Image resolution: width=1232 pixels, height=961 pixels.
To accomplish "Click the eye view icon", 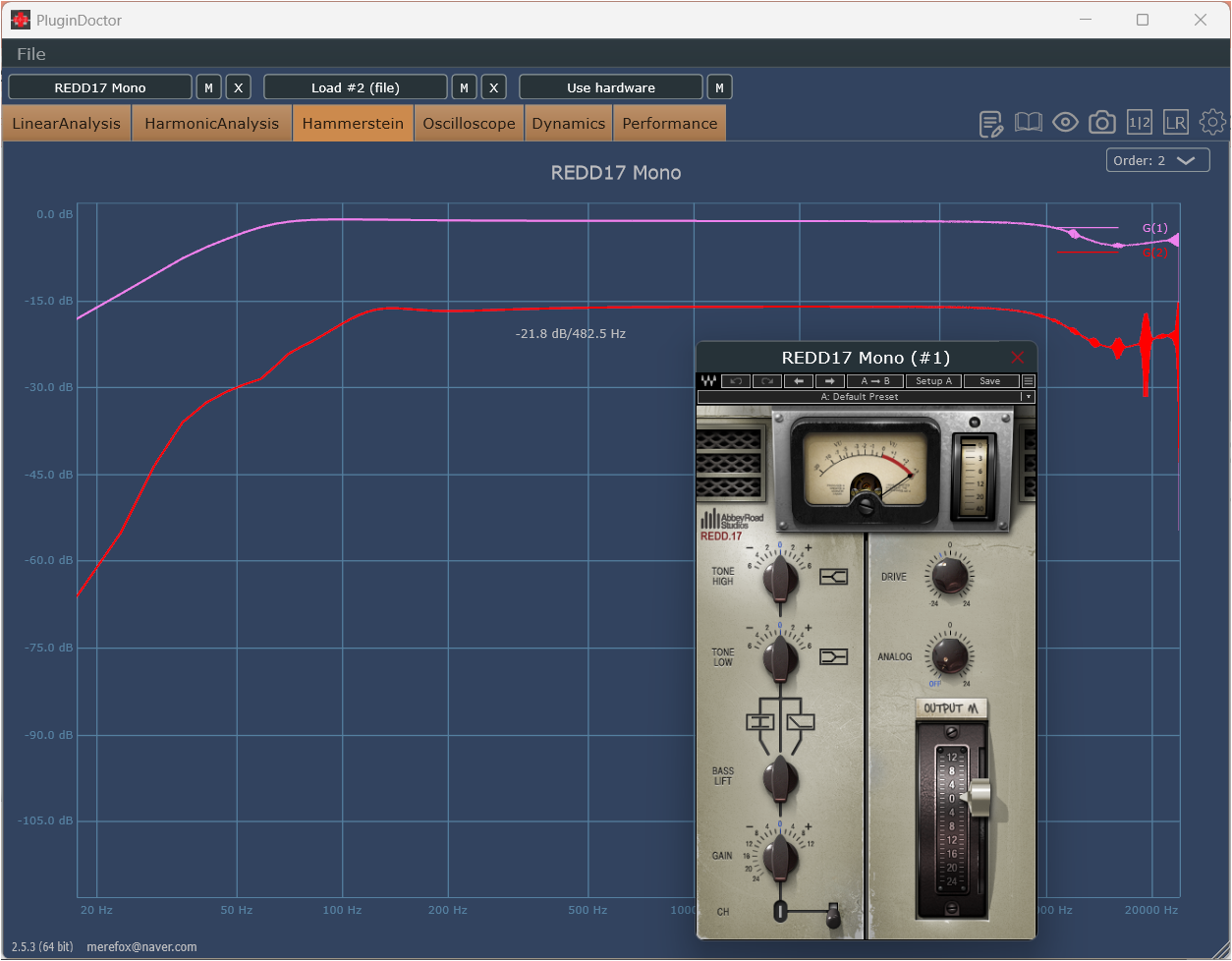I will click(1065, 123).
